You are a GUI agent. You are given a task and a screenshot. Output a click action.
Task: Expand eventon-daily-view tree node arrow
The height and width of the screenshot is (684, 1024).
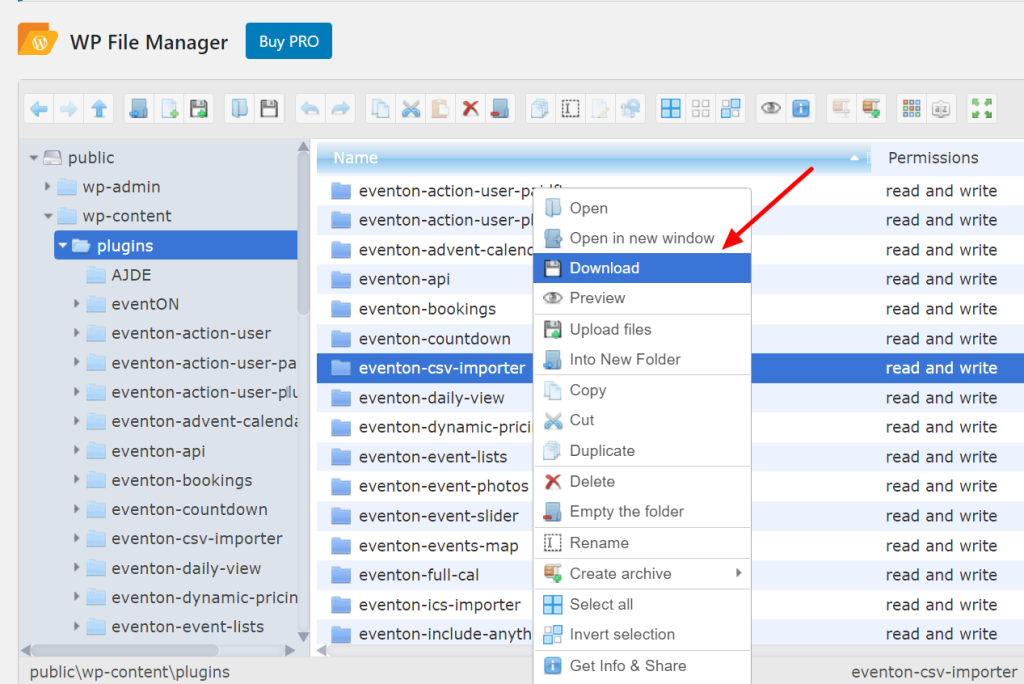coord(76,568)
